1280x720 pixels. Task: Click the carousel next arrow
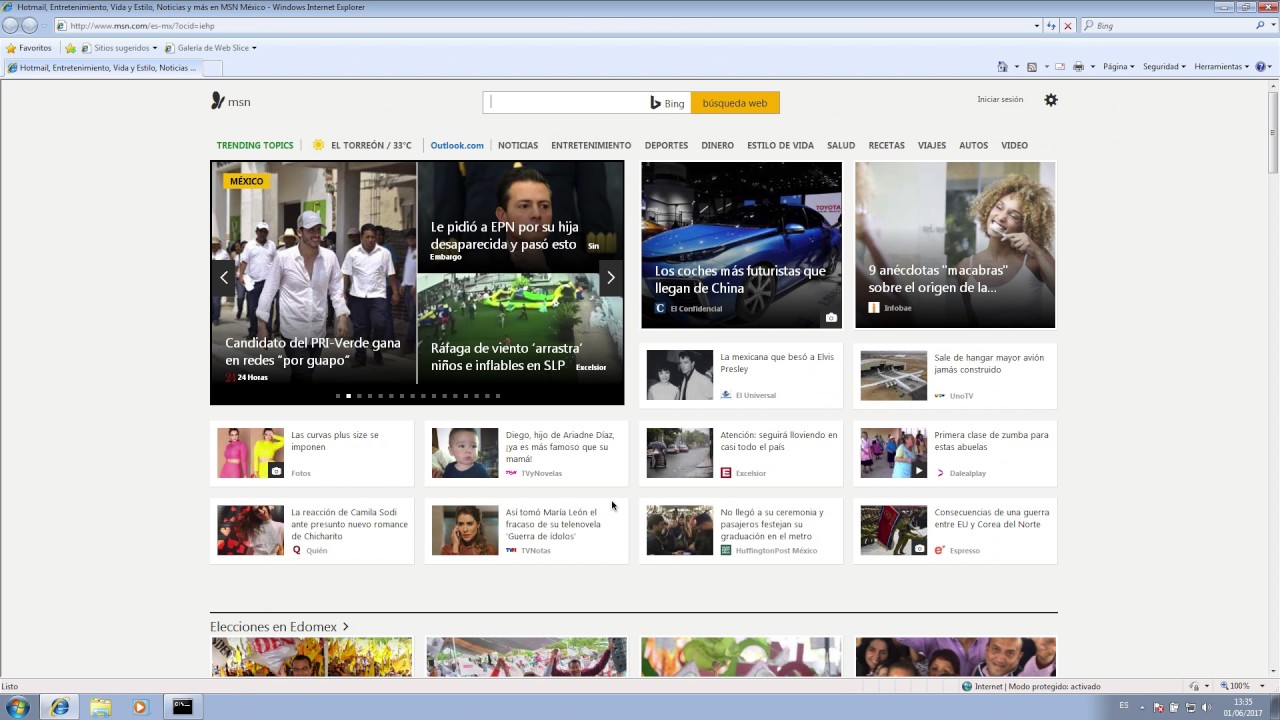tap(611, 277)
